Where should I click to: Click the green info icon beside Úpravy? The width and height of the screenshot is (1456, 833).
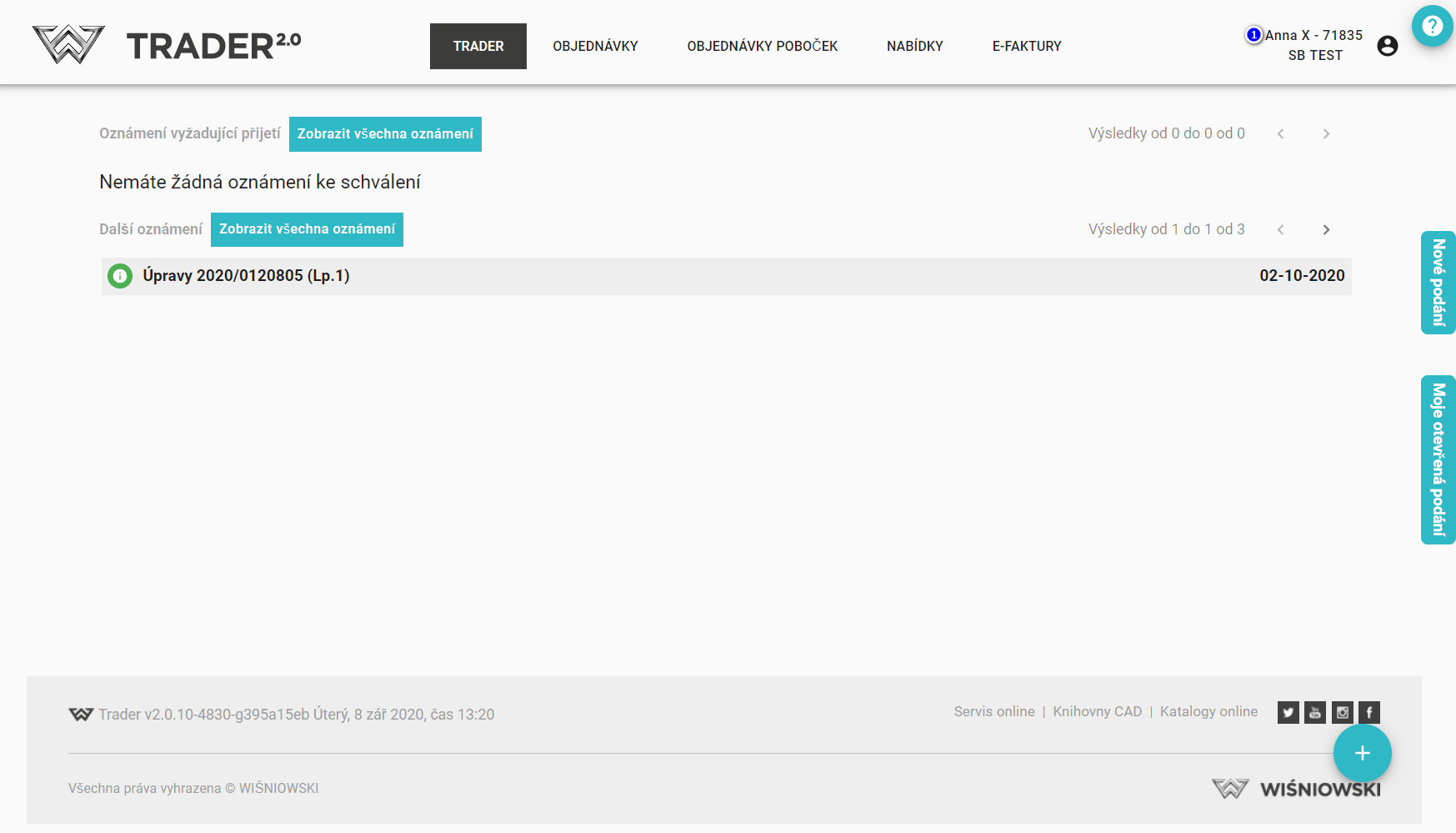pos(120,276)
